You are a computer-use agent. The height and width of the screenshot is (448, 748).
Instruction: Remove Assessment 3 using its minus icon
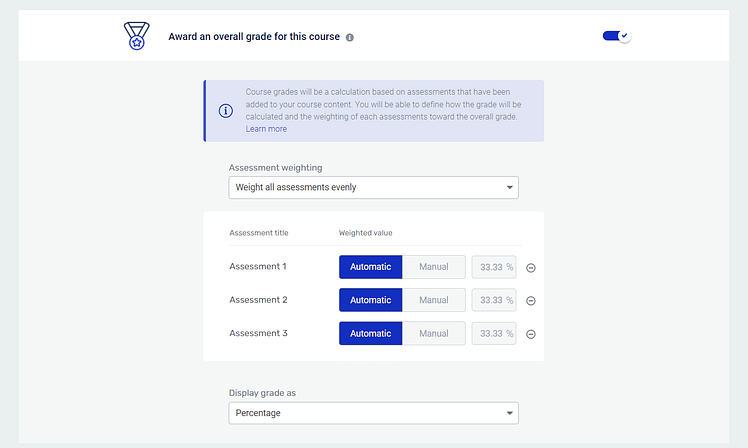531,334
